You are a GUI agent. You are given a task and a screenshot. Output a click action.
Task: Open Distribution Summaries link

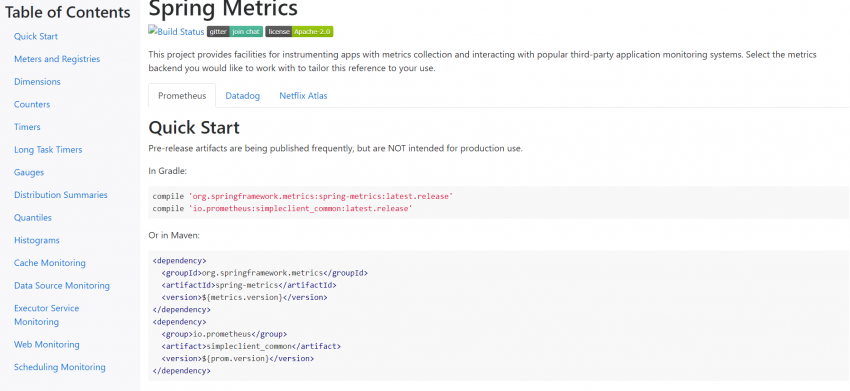(x=61, y=195)
